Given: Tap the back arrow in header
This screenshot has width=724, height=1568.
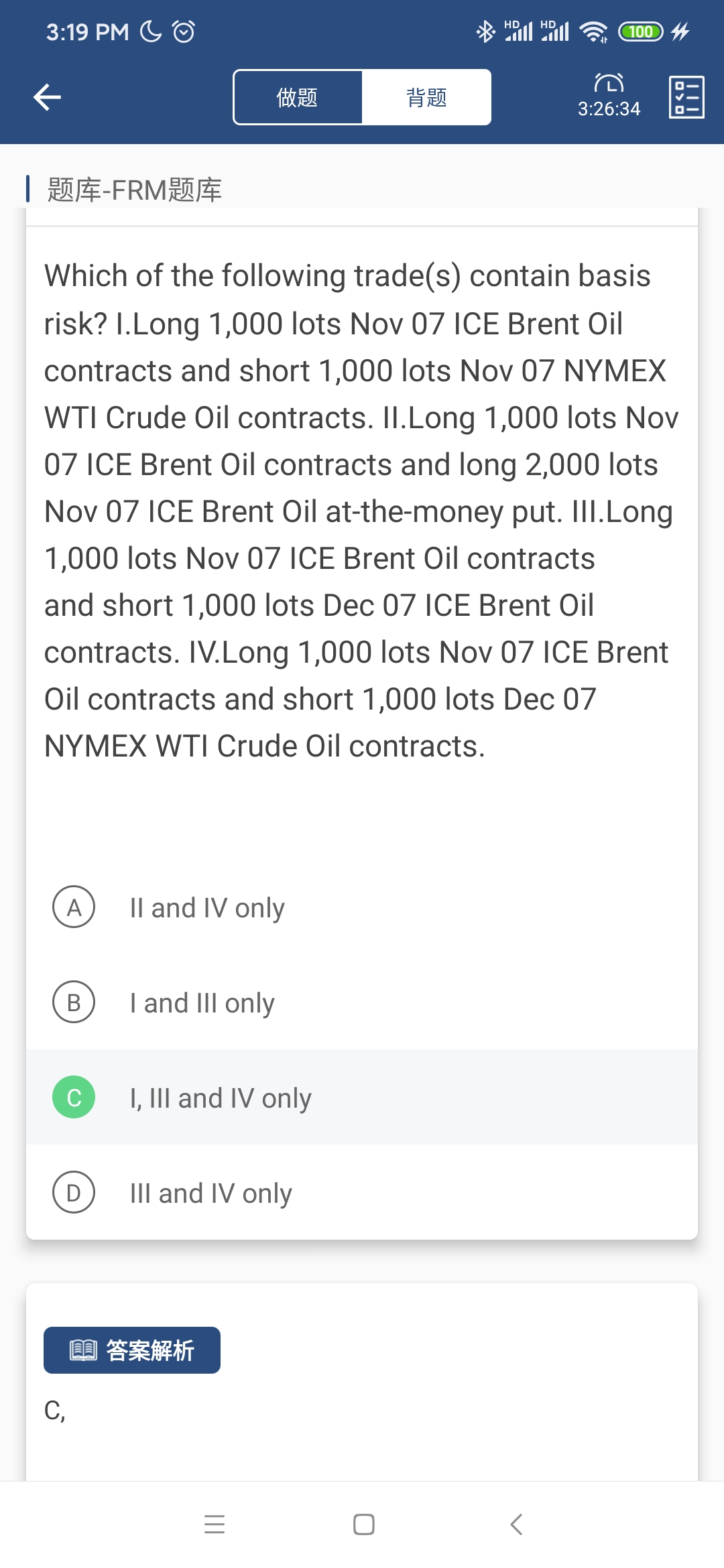Looking at the screenshot, I should [x=47, y=97].
